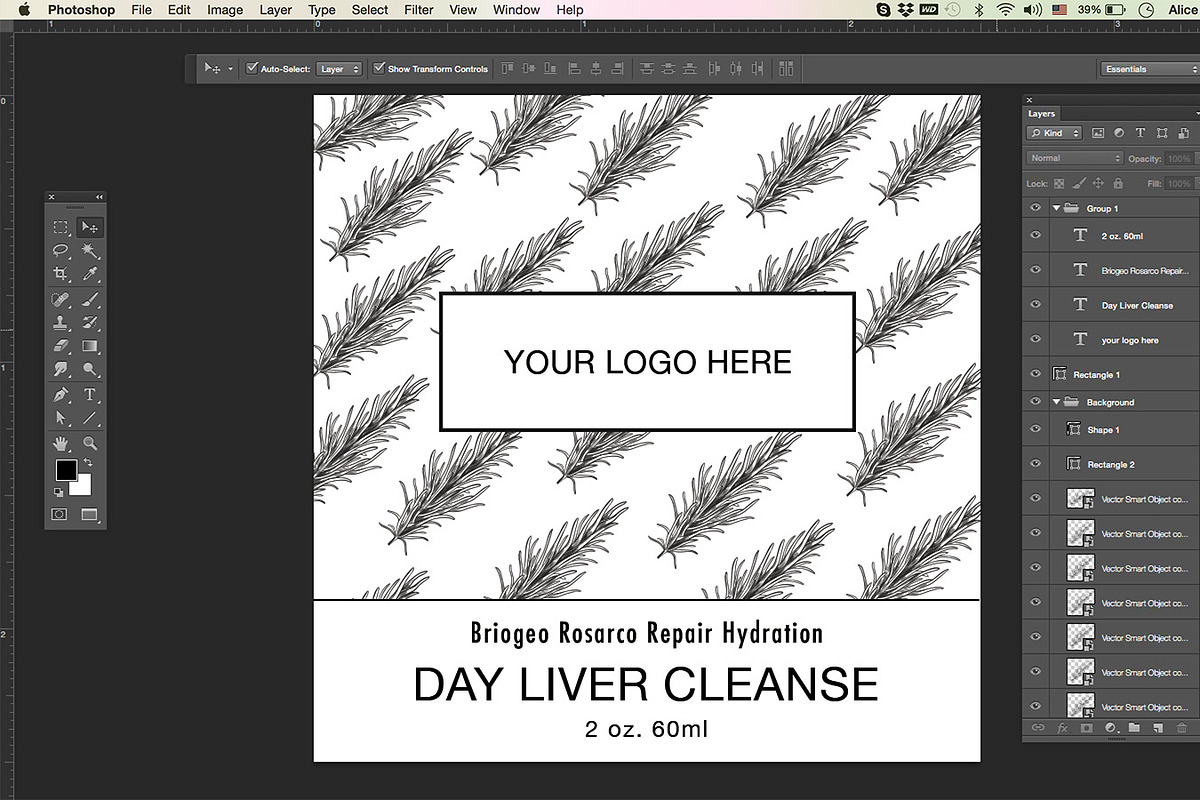Screen dimensions: 1200x800
Task: Switch to the Layers tab
Action: point(1041,114)
